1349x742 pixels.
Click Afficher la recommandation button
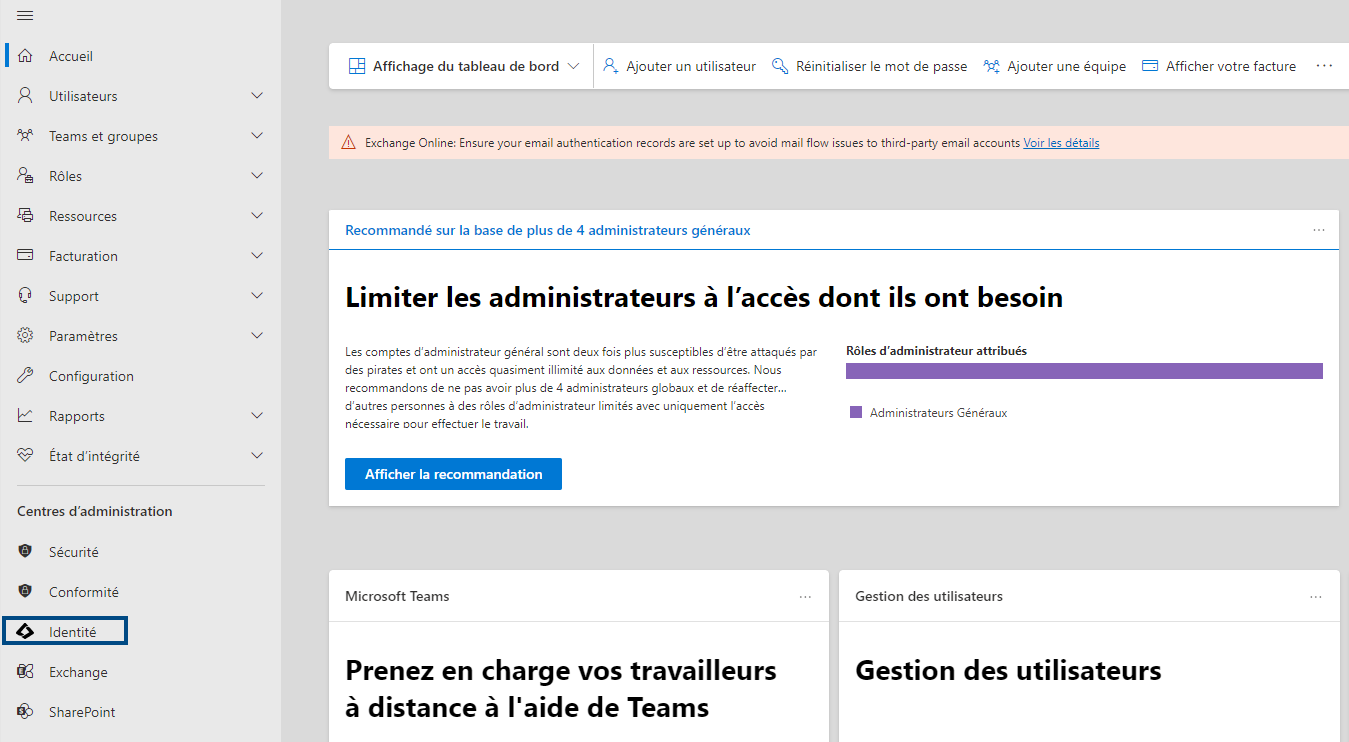(x=453, y=474)
